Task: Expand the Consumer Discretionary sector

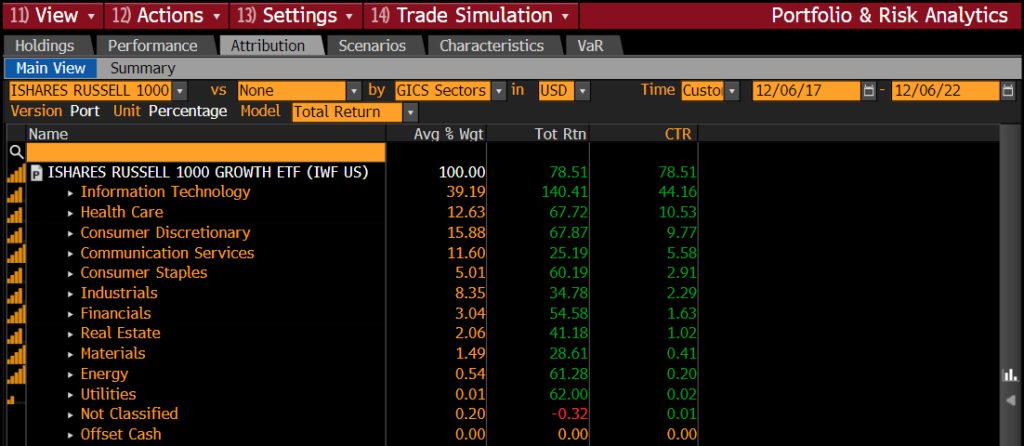Action: [x=72, y=234]
